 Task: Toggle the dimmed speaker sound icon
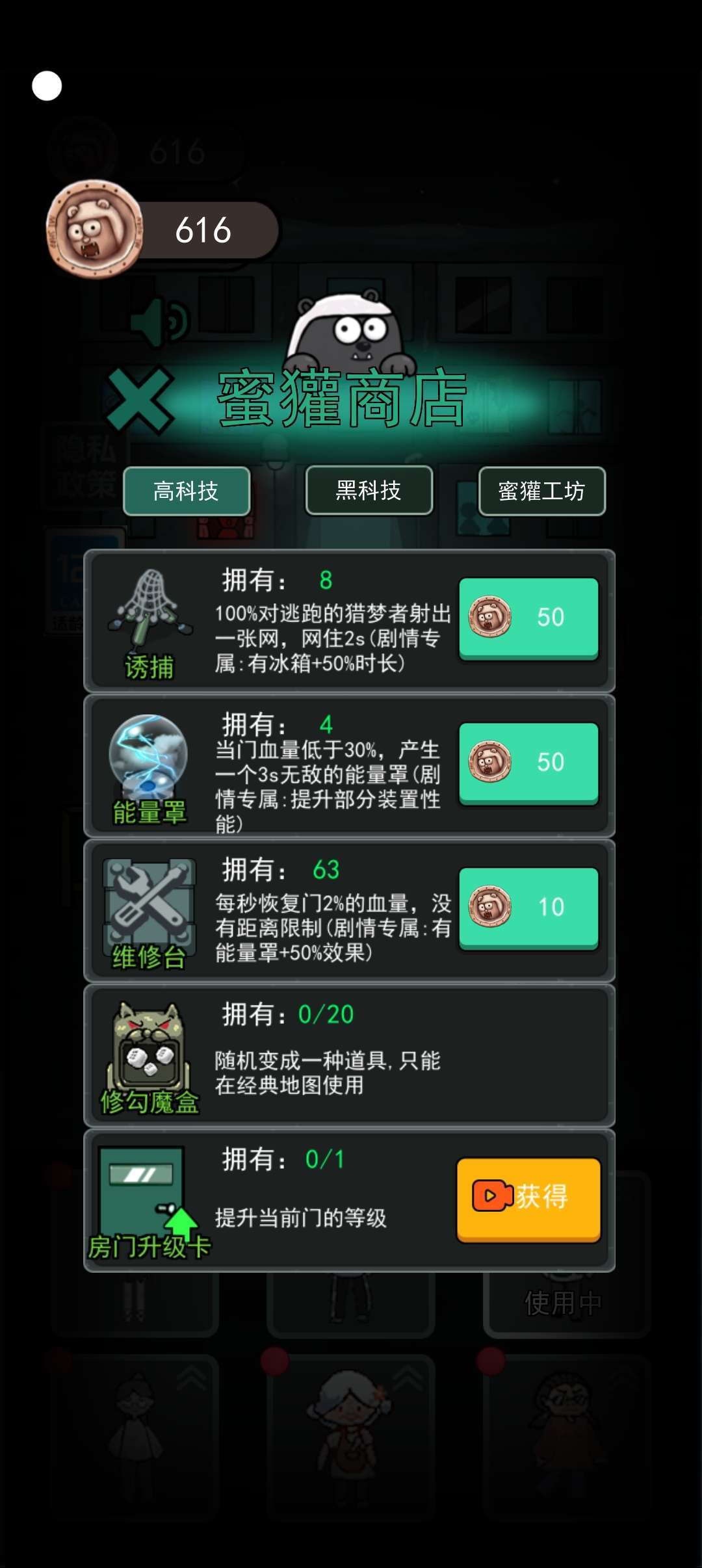coord(159,322)
